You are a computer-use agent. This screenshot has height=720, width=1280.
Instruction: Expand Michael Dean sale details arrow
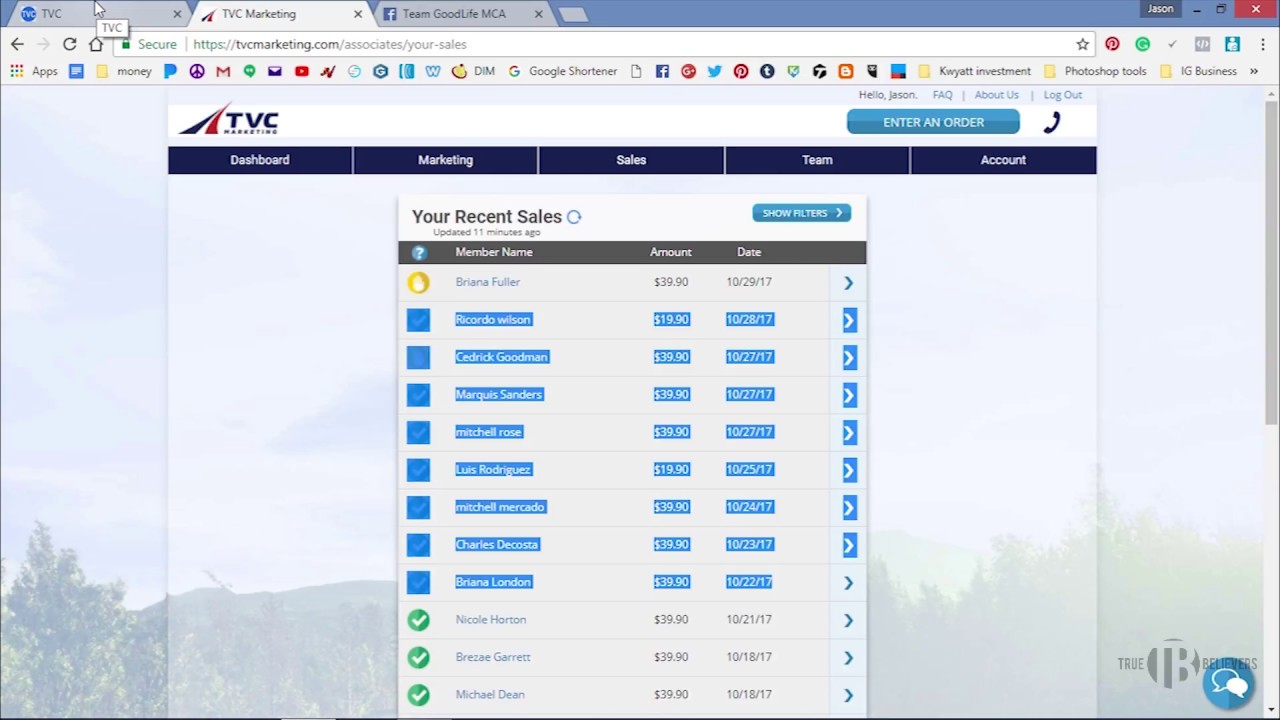pos(848,695)
